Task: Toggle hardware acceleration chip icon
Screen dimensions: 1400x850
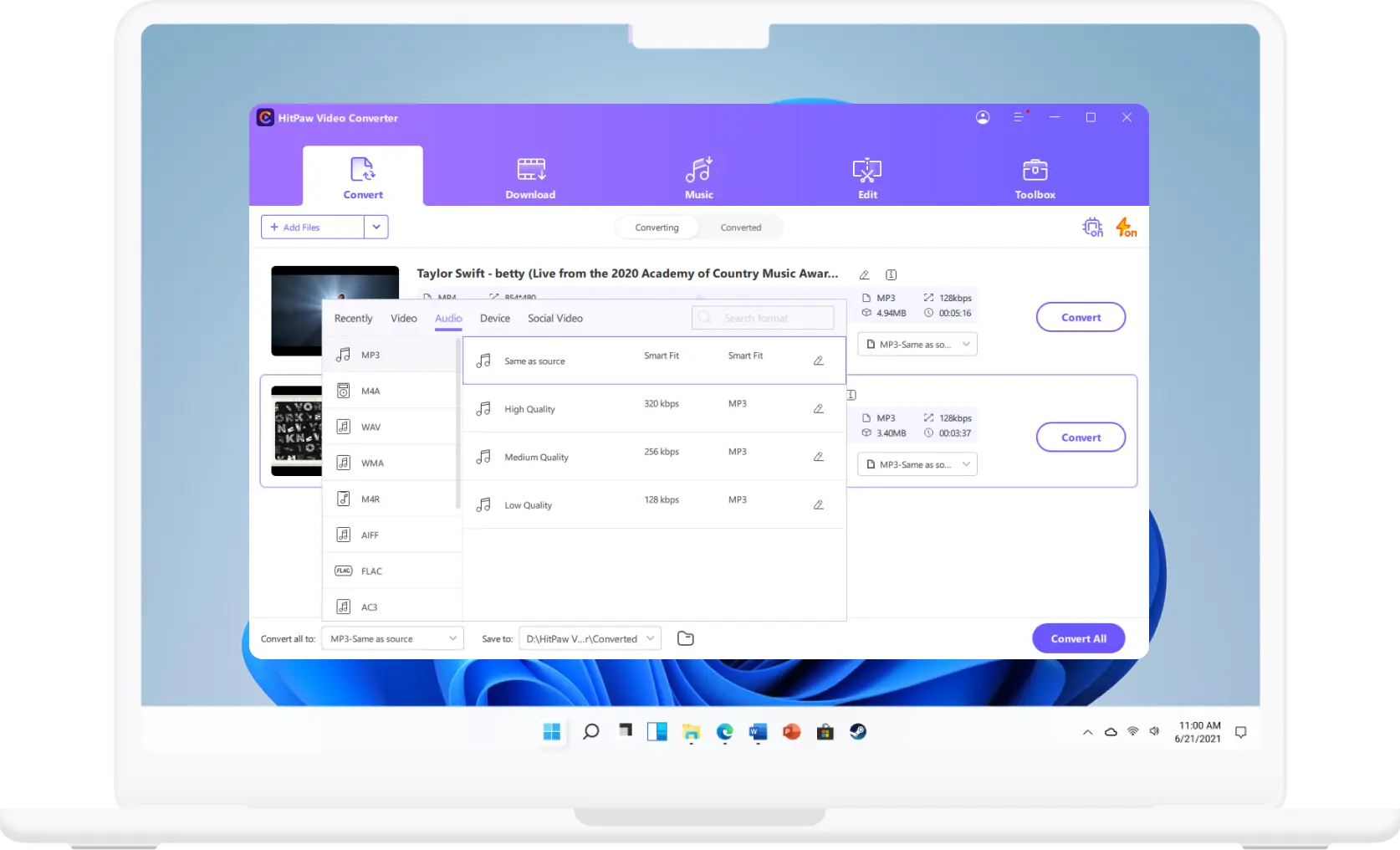Action: pyautogui.click(x=1092, y=227)
